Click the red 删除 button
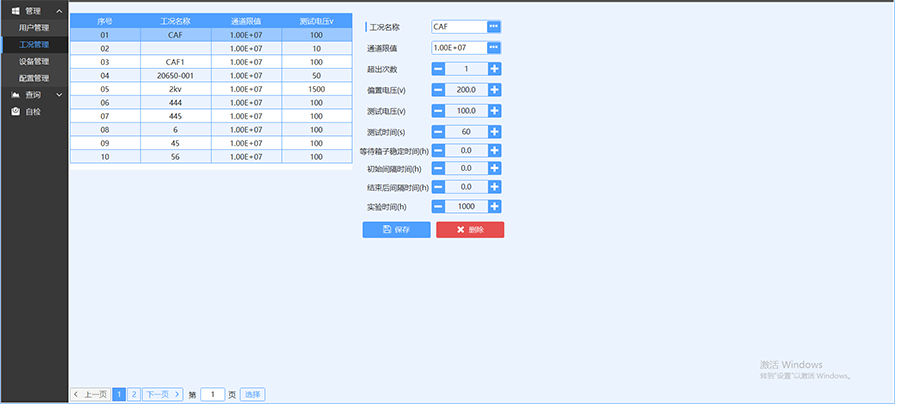900x404 pixels. coord(470,230)
